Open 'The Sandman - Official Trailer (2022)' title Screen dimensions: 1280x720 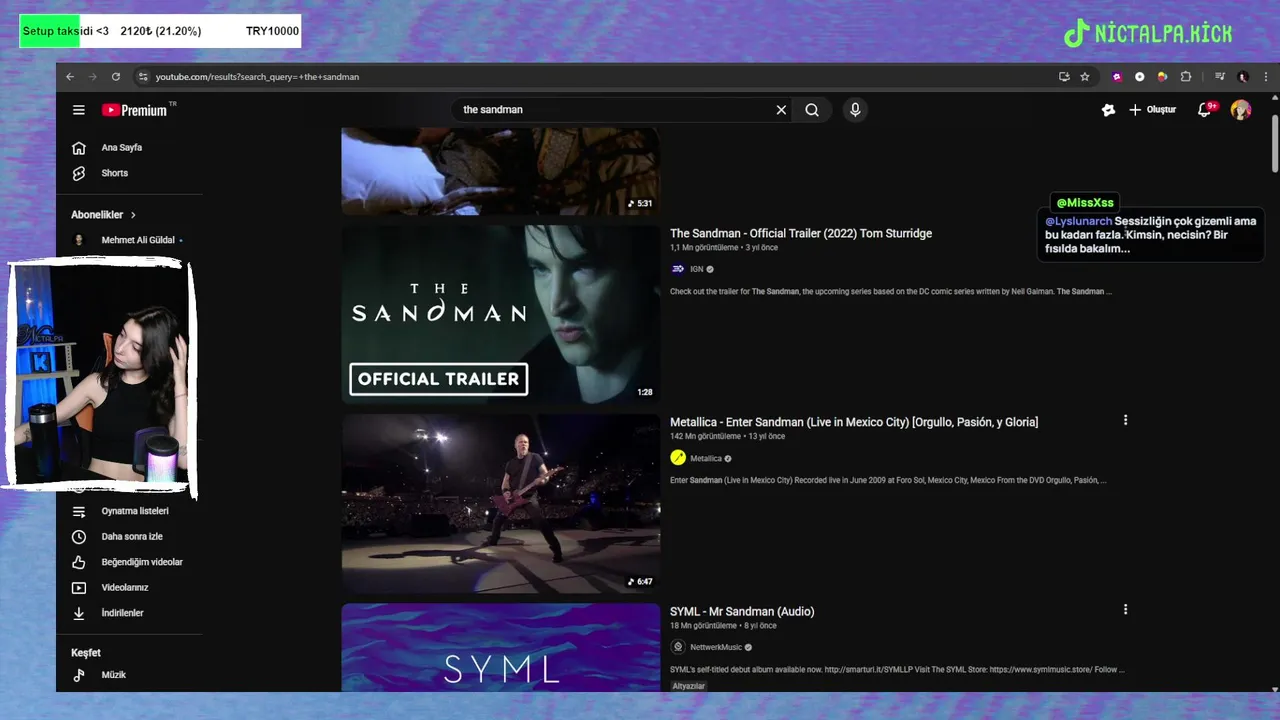click(x=800, y=233)
